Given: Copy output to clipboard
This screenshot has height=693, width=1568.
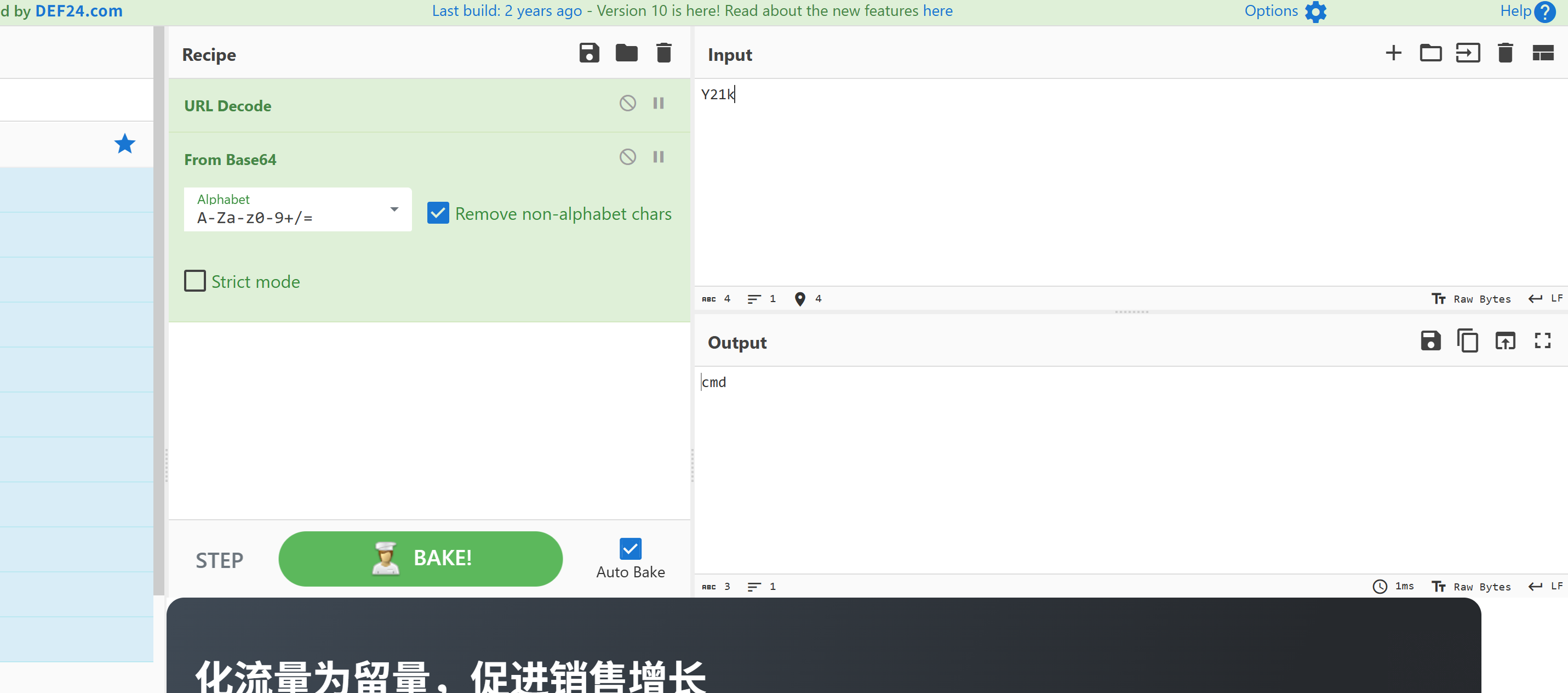Looking at the screenshot, I should 1467,340.
